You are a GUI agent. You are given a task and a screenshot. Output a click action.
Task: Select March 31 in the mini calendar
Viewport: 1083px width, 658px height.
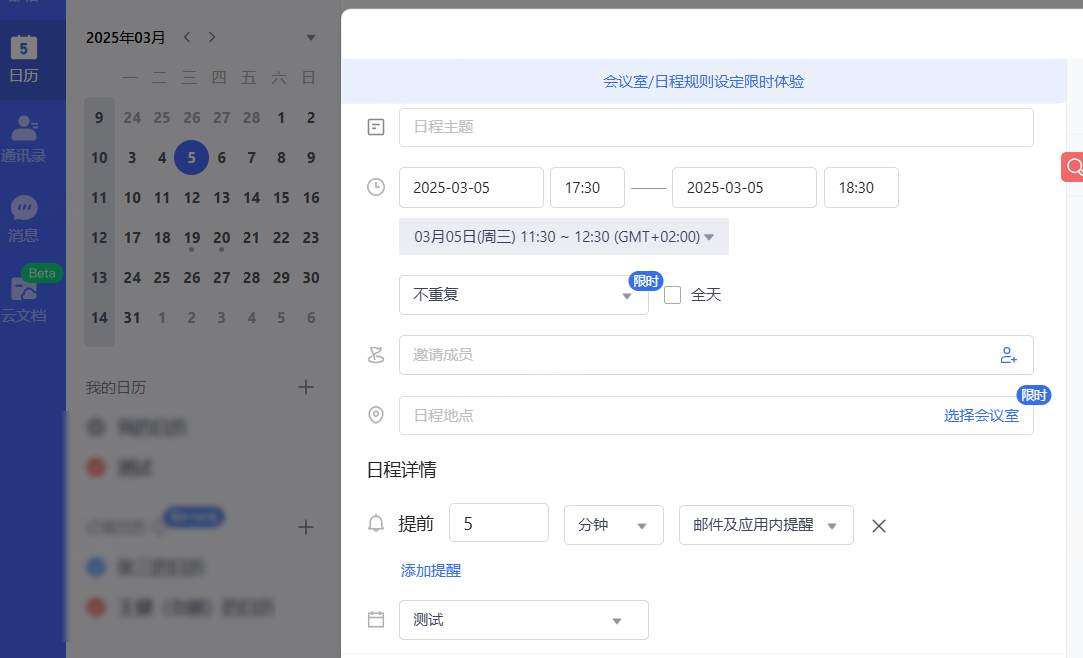tap(132, 318)
